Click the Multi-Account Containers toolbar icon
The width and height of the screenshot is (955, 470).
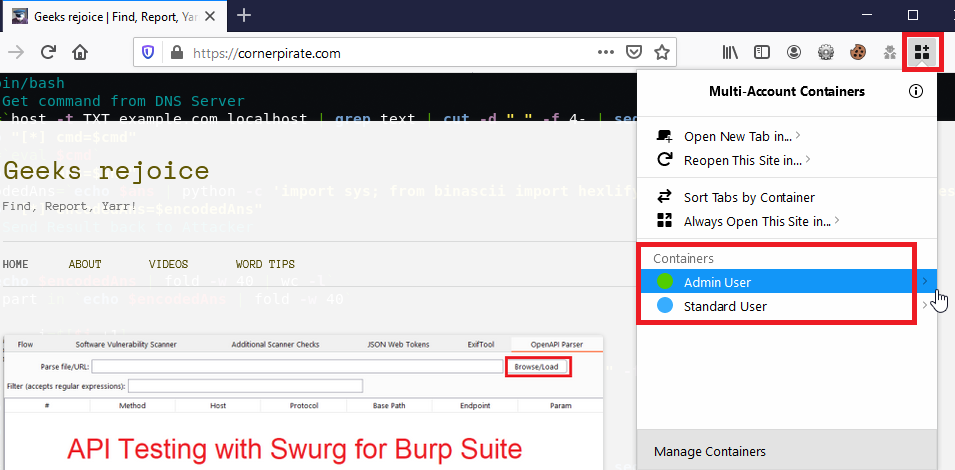(x=921, y=52)
